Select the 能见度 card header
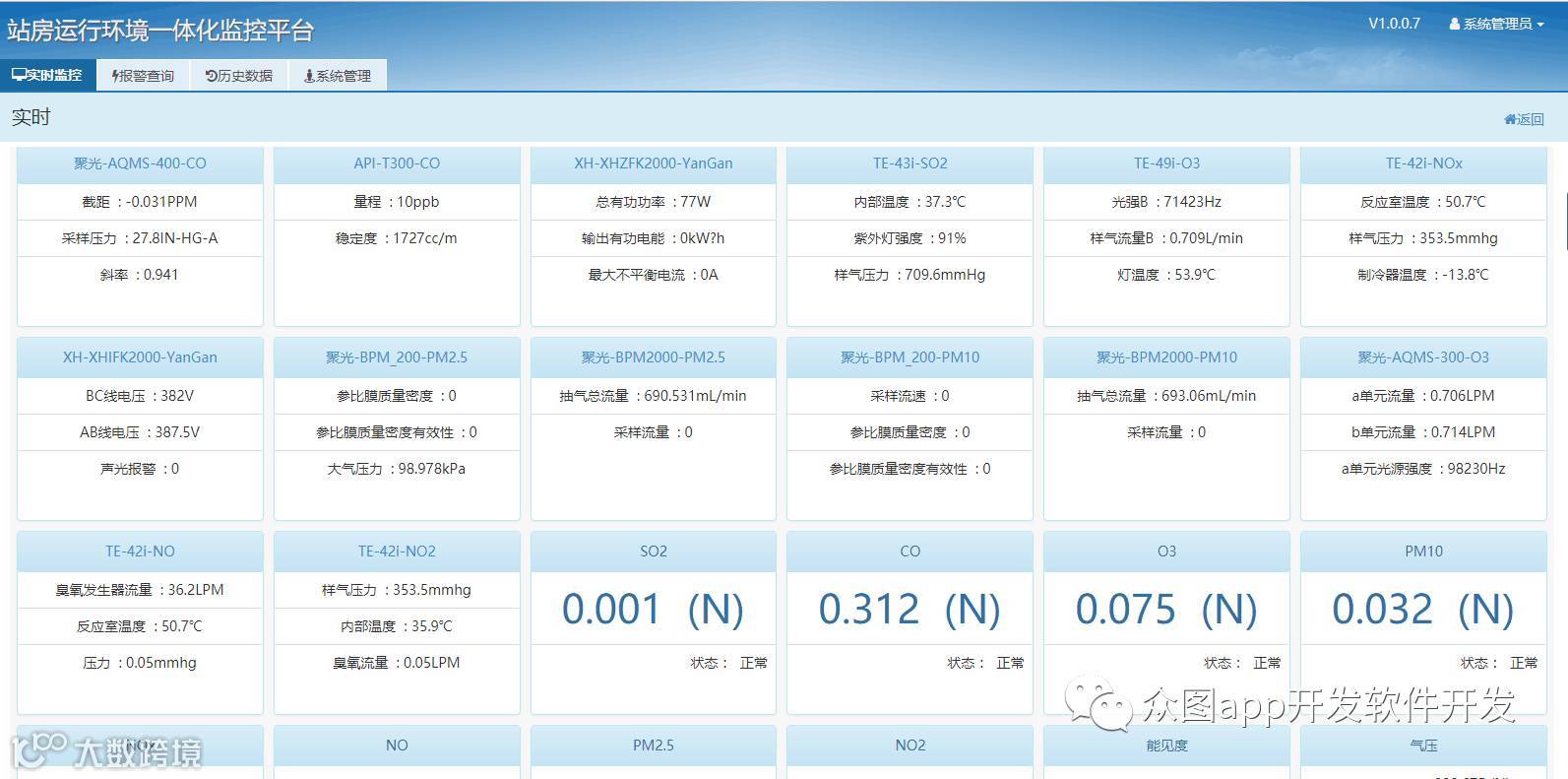The image size is (1568, 779). coord(1166,746)
